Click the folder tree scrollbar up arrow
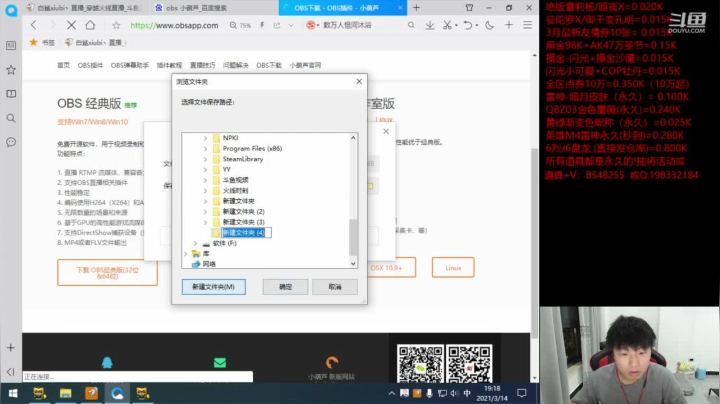This screenshot has width=720, height=404. coord(353,137)
